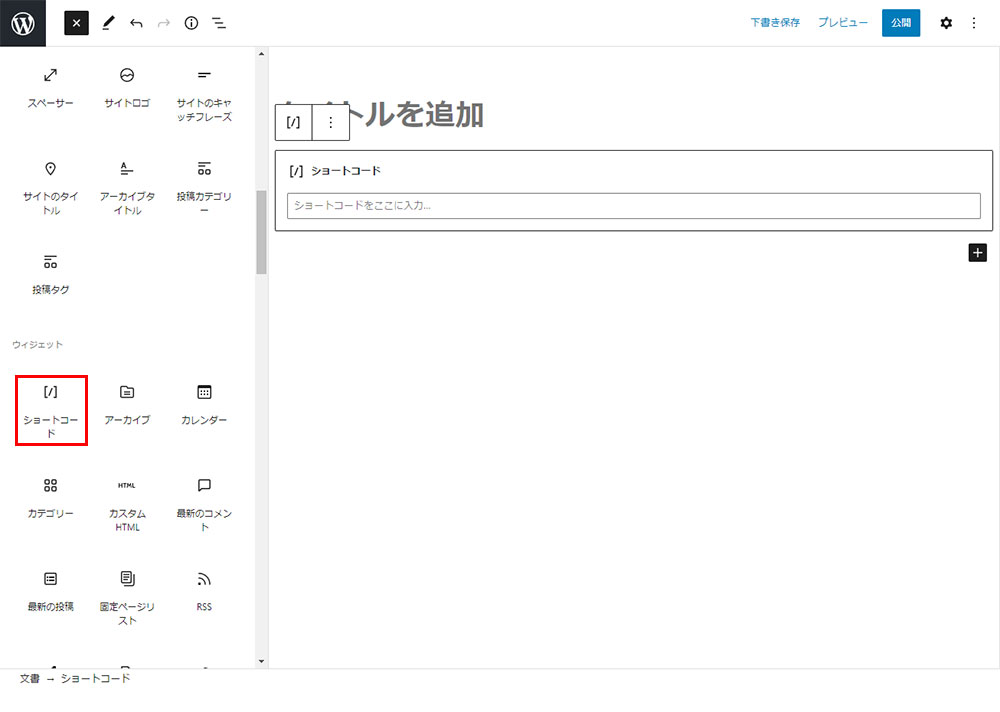
Task: Insert the Spacer block
Action: [51, 87]
